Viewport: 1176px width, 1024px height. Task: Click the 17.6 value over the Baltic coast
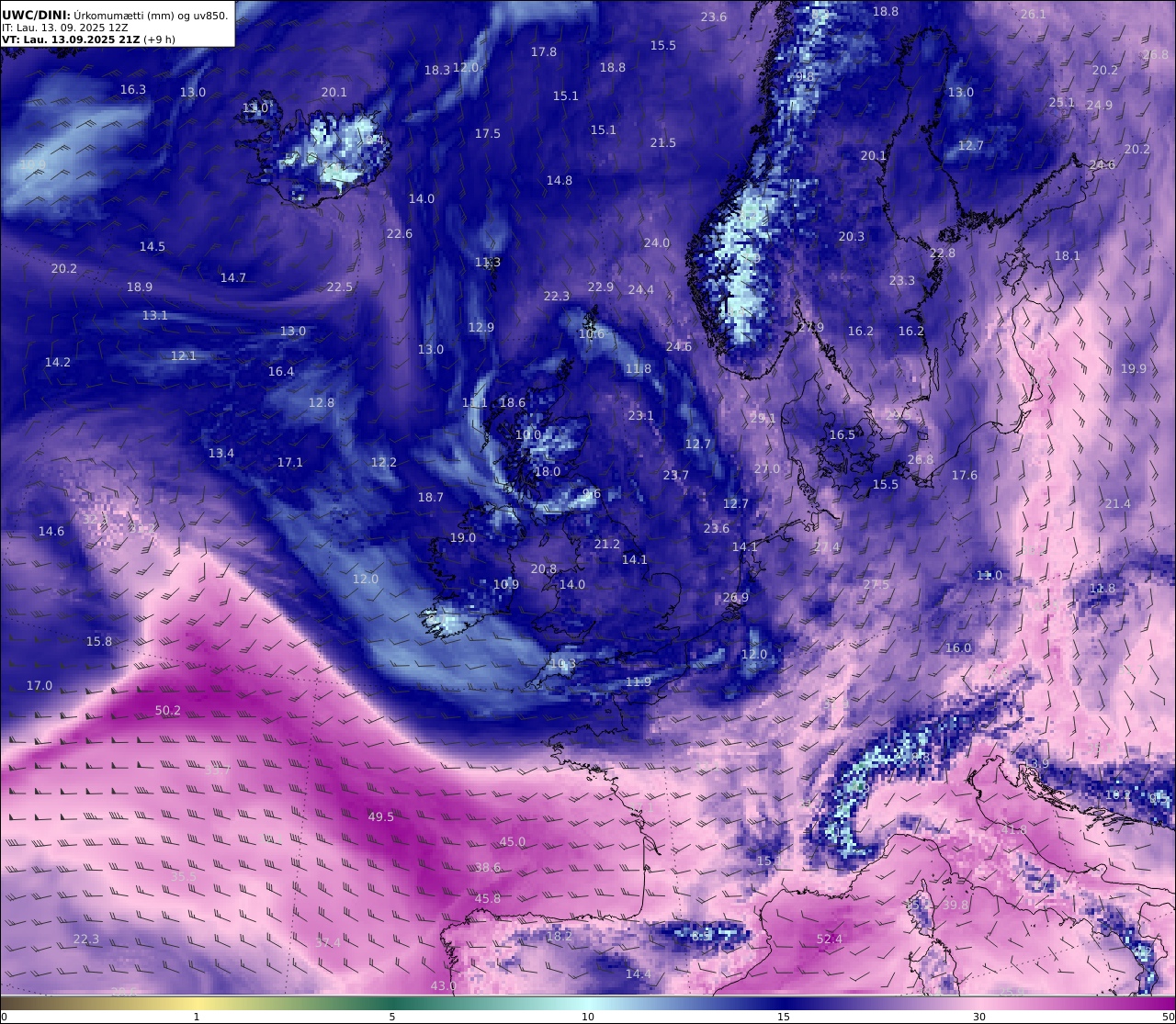point(965,475)
